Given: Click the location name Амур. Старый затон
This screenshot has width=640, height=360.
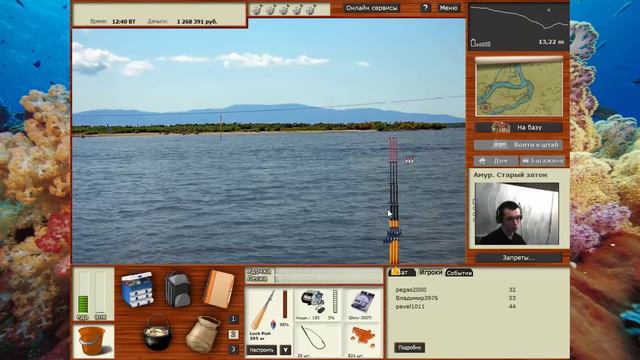Looking at the screenshot, I should [x=510, y=175].
